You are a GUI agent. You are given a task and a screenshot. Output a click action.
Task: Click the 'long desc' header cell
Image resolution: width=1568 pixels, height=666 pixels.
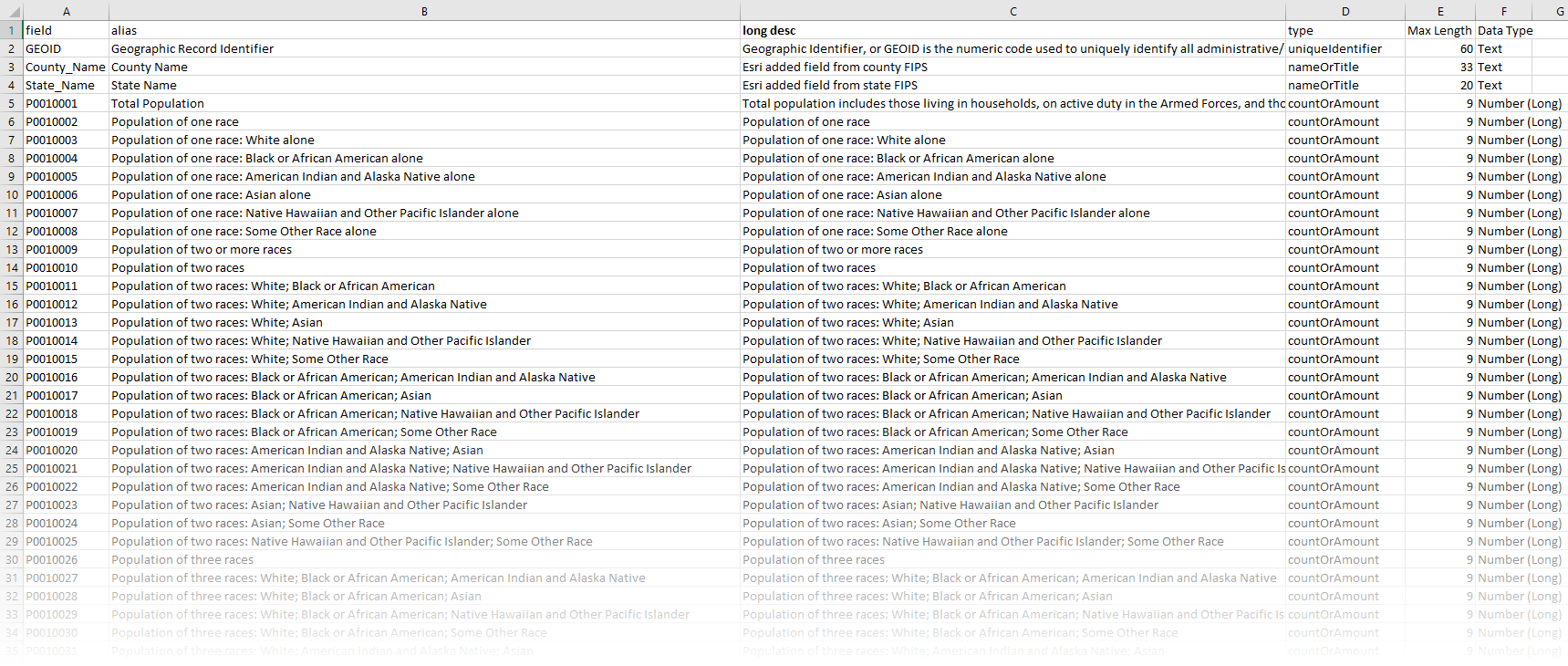coord(1012,30)
